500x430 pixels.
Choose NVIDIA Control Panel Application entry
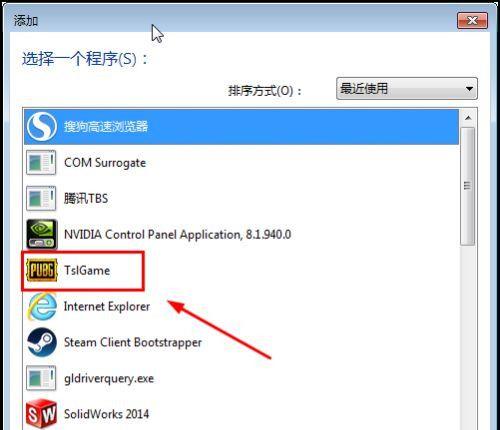coord(242,234)
